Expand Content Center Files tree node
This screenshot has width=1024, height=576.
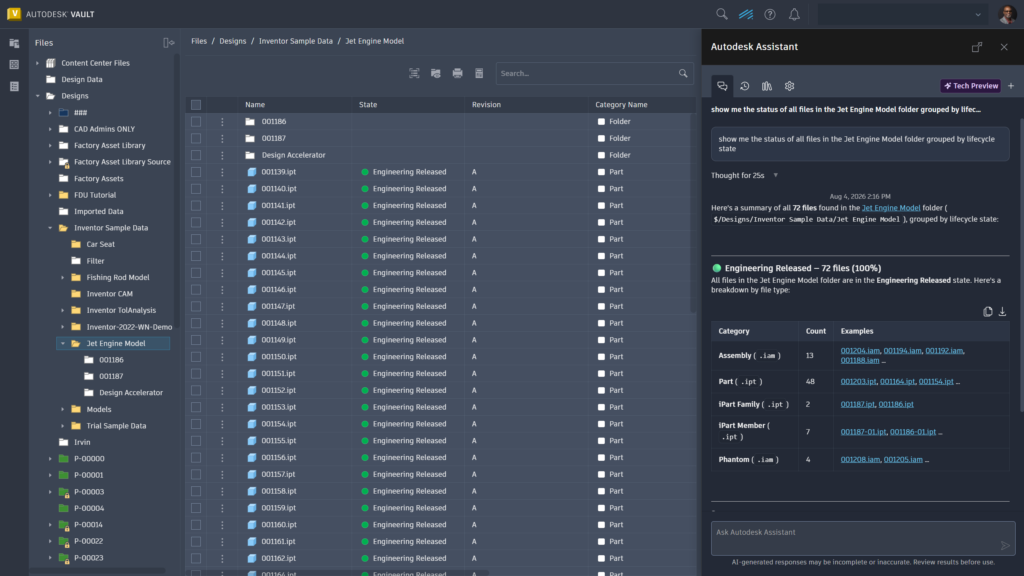coord(37,63)
